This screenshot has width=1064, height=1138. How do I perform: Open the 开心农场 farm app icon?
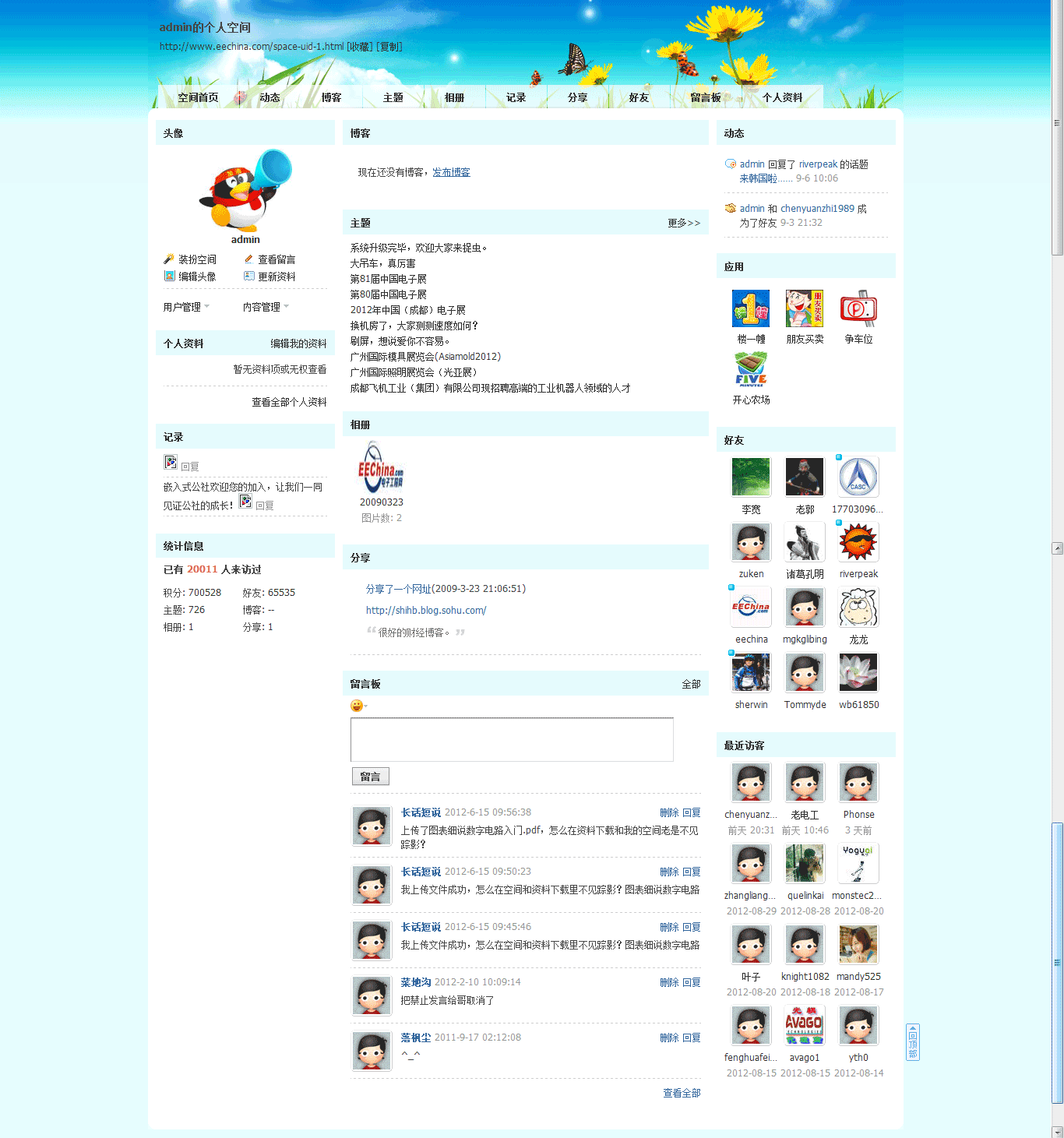point(750,369)
